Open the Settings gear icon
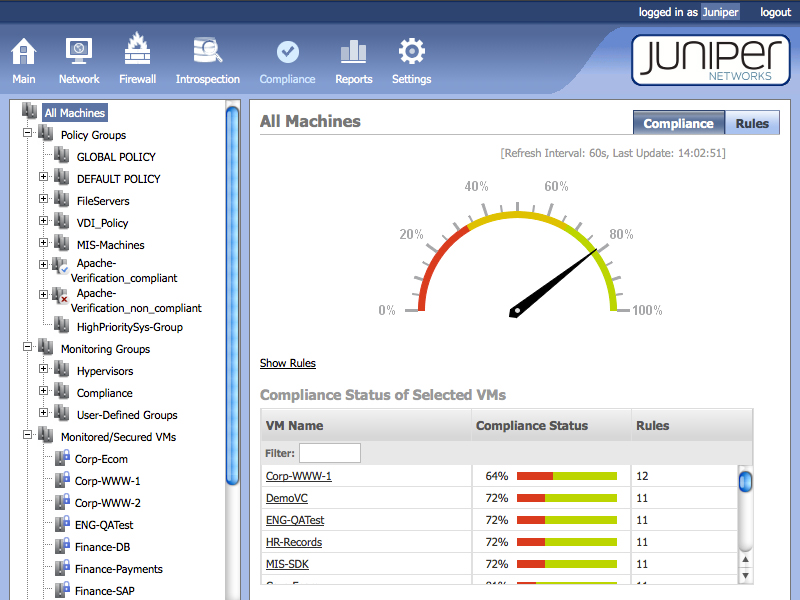This screenshot has width=800, height=600. click(412, 51)
